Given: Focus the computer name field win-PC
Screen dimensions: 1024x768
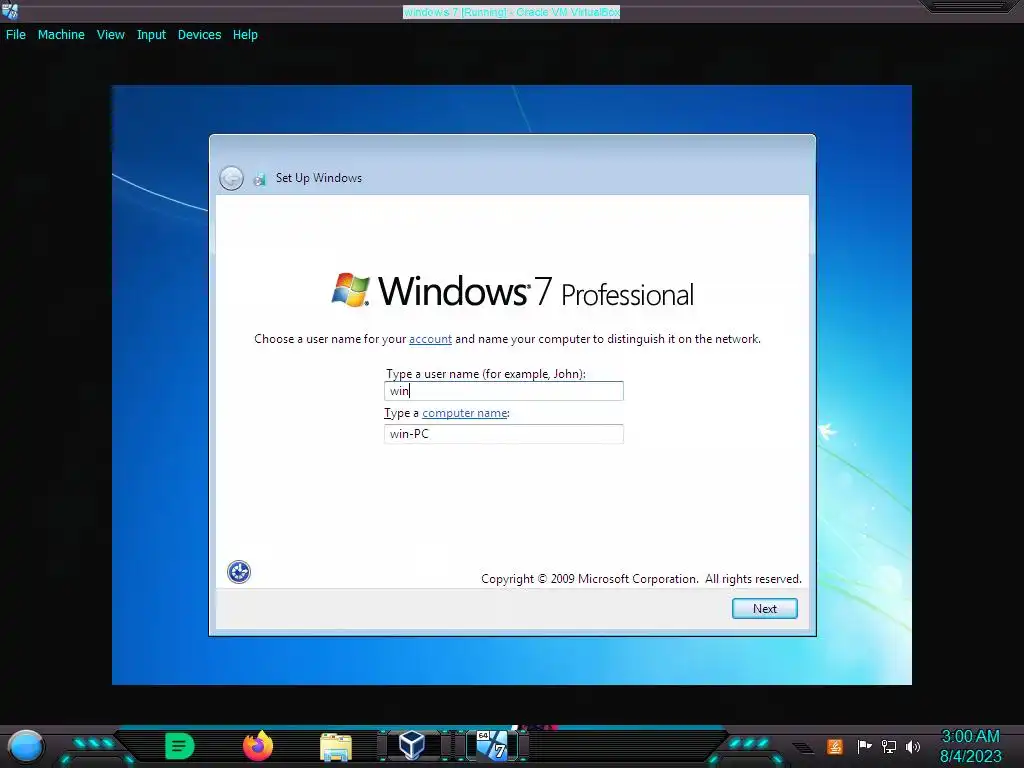Looking at the screenshot, I should point(504,434).
